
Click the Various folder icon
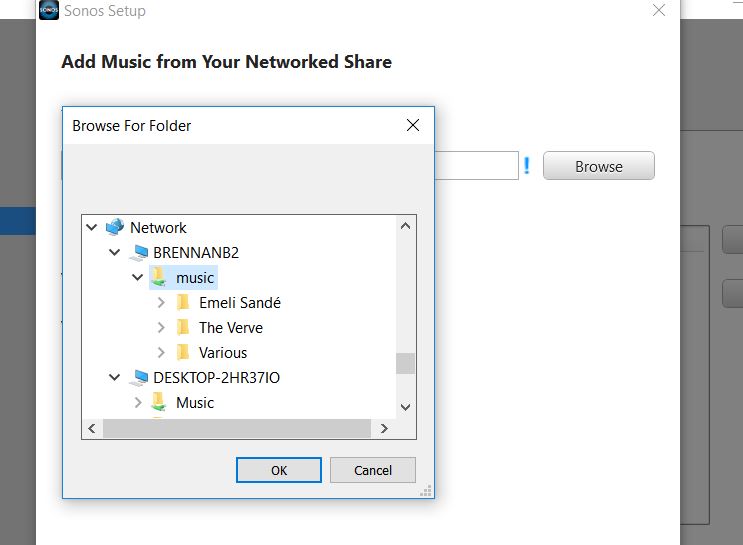point(183,353)
